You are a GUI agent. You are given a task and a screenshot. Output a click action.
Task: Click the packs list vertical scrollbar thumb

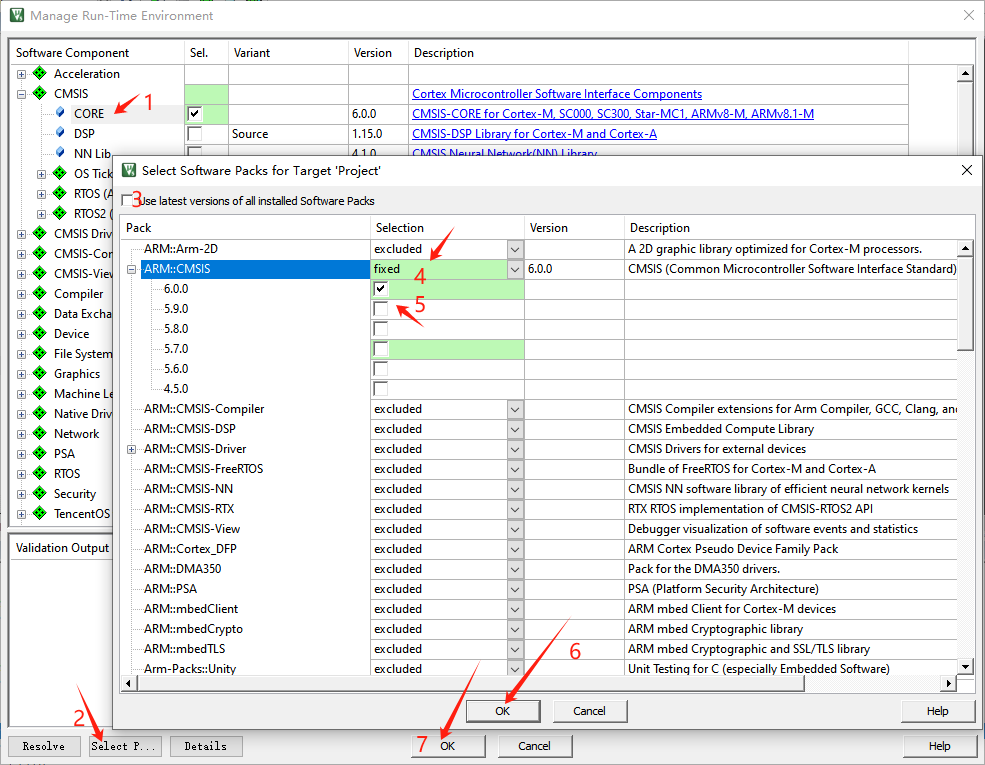[966, 303]
